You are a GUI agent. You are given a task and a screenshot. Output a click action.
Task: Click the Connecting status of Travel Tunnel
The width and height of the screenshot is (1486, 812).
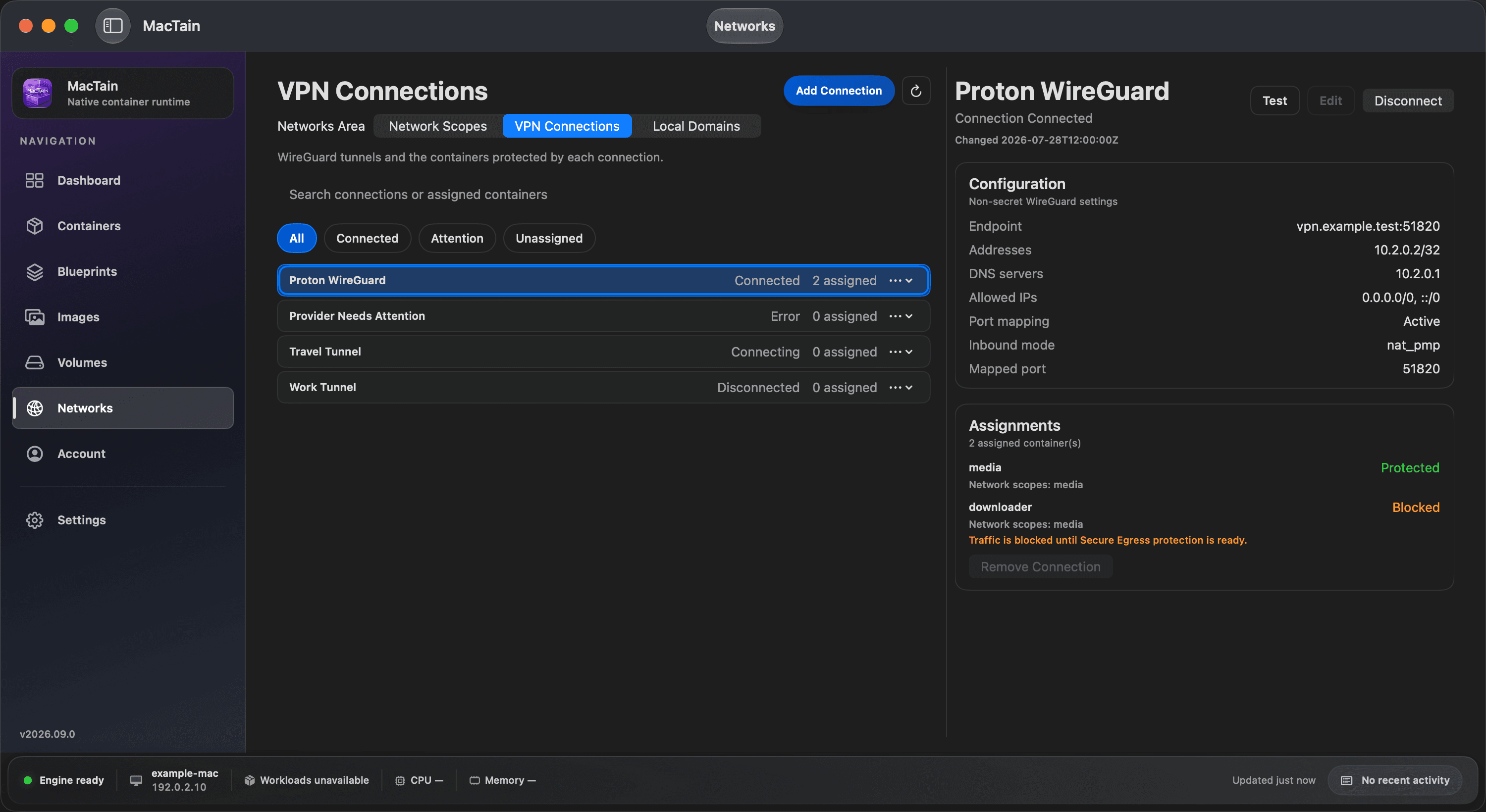tap(765, 352)
